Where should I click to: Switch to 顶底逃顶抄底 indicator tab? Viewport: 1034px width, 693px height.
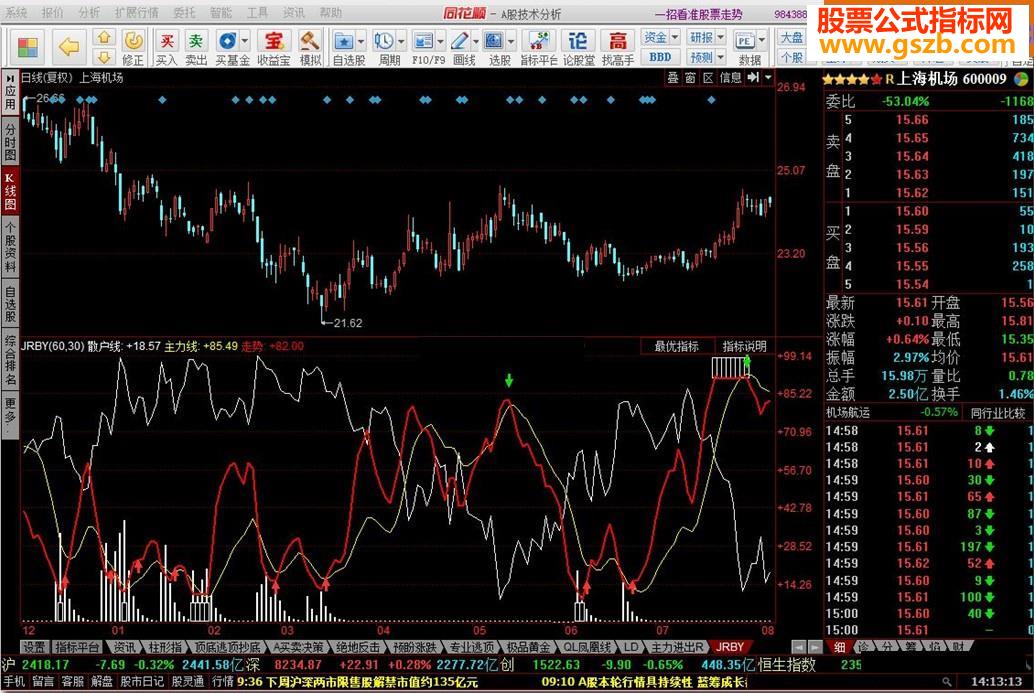coord(227,648)
